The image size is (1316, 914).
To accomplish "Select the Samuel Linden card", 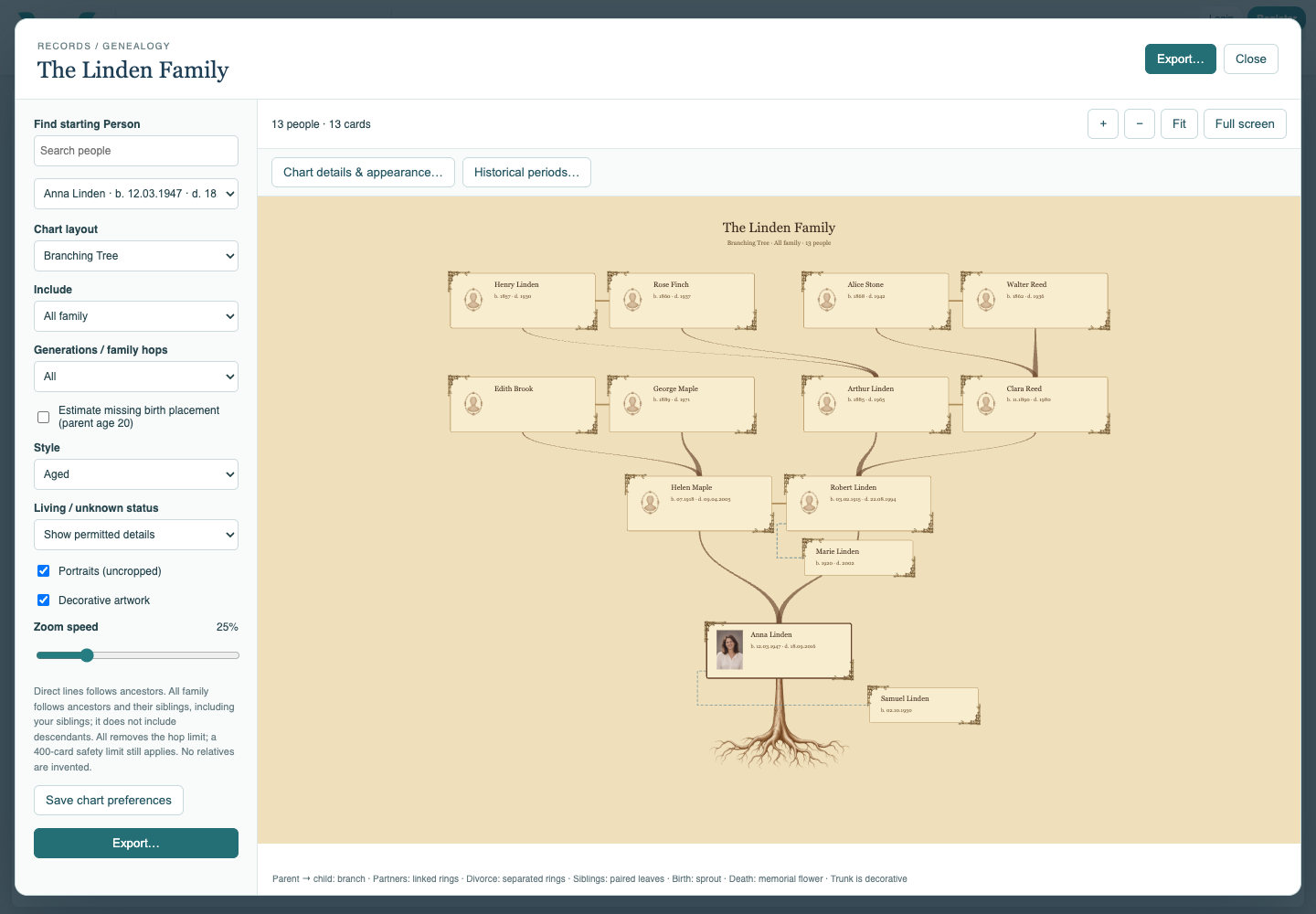I will [923, 705].
